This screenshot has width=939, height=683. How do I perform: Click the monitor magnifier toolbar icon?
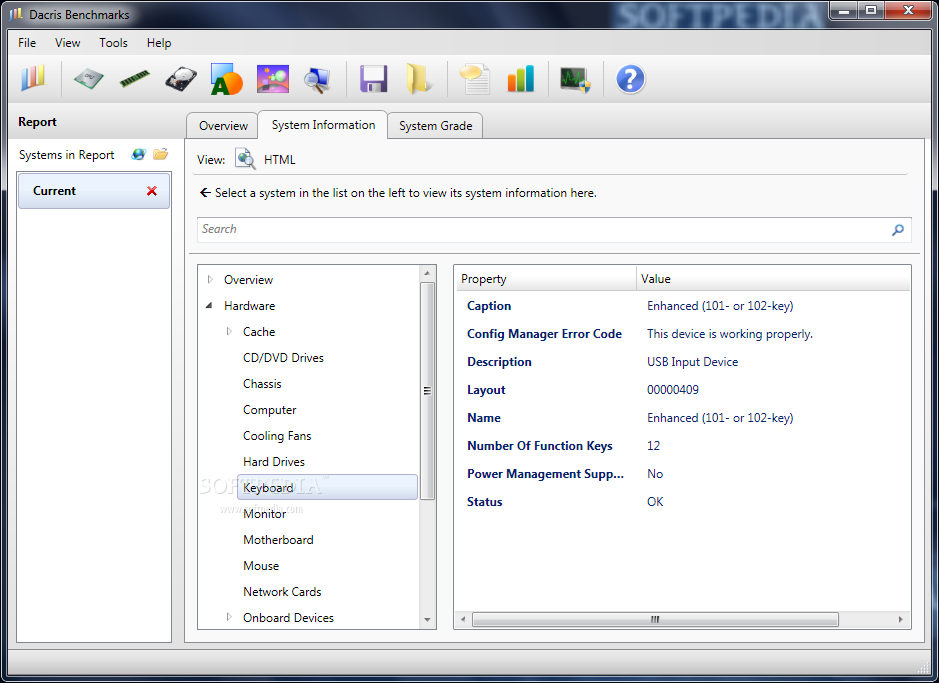pos(317,79)
